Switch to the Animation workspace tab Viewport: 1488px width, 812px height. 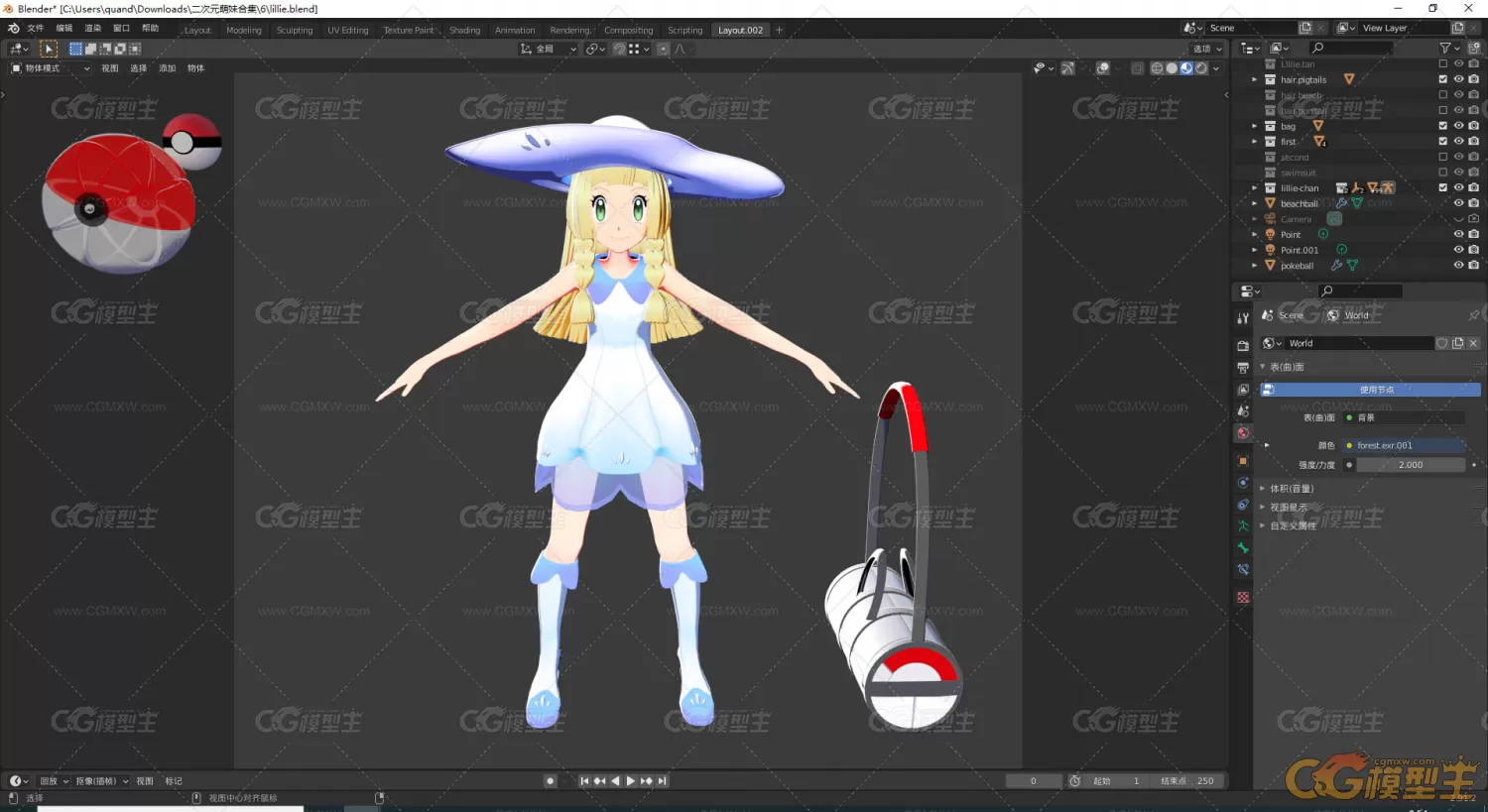[x=515, y=30]
